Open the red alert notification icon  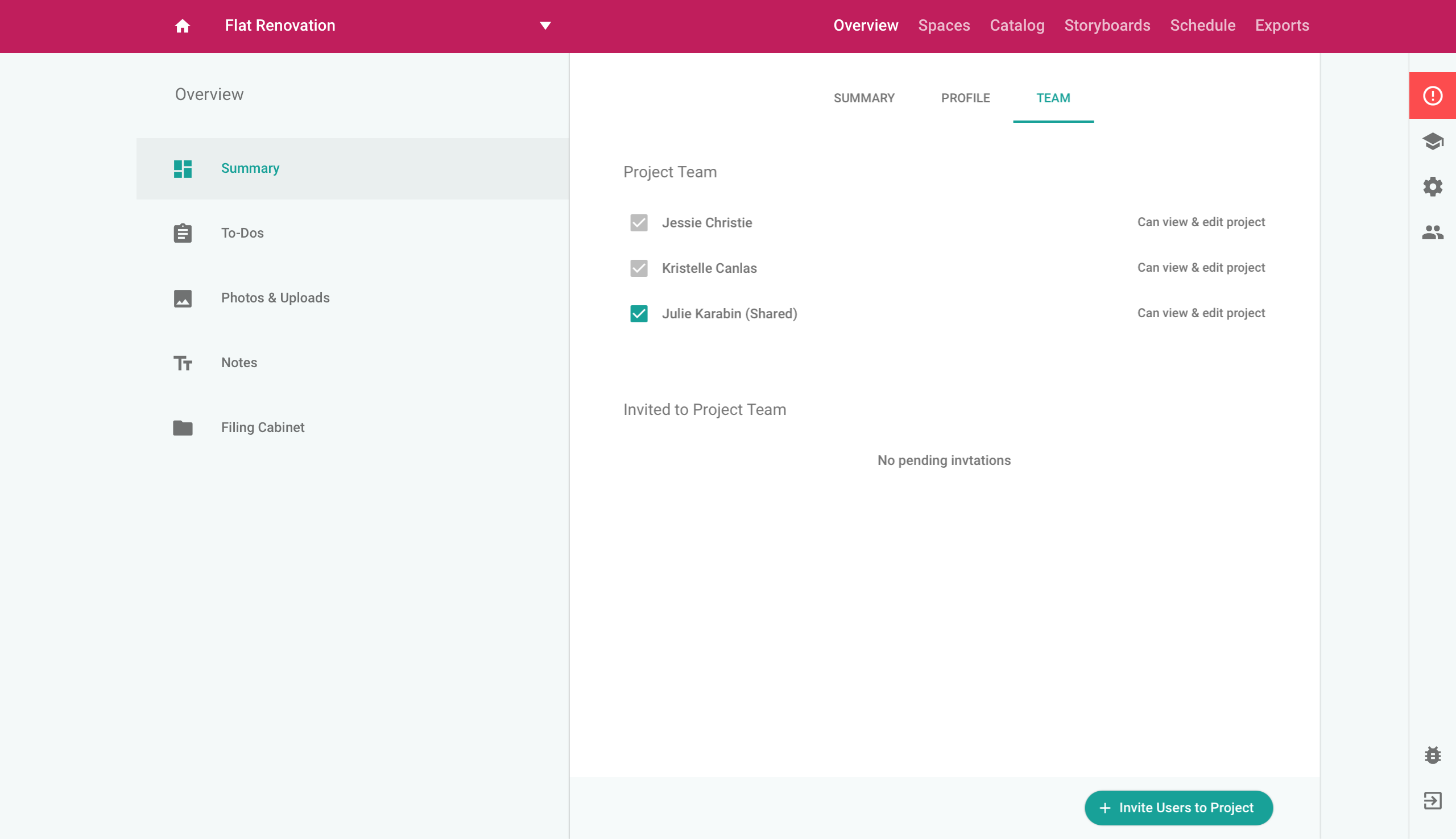point(1432,95)
